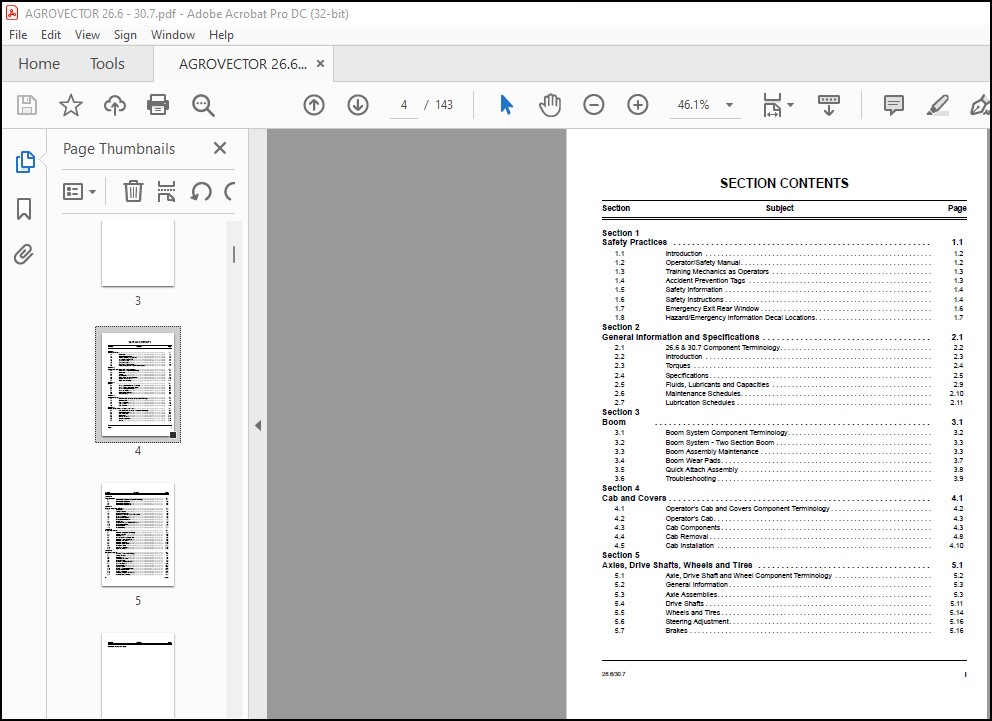Click the Safety Practices heading

634,242
